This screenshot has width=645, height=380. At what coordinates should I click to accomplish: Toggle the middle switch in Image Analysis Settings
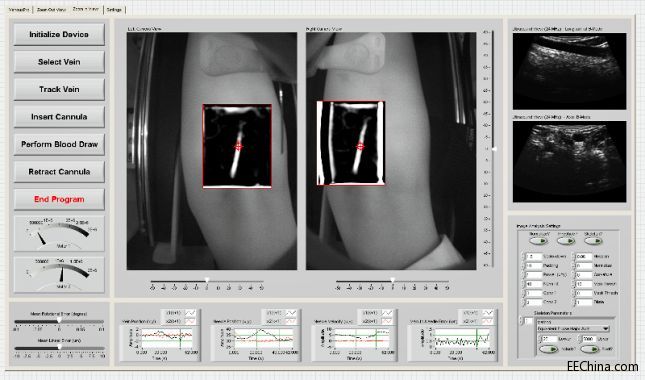(566, 241)
